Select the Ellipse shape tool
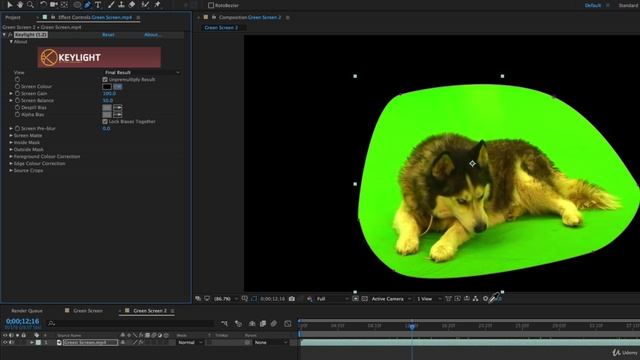 coord(77,4)
